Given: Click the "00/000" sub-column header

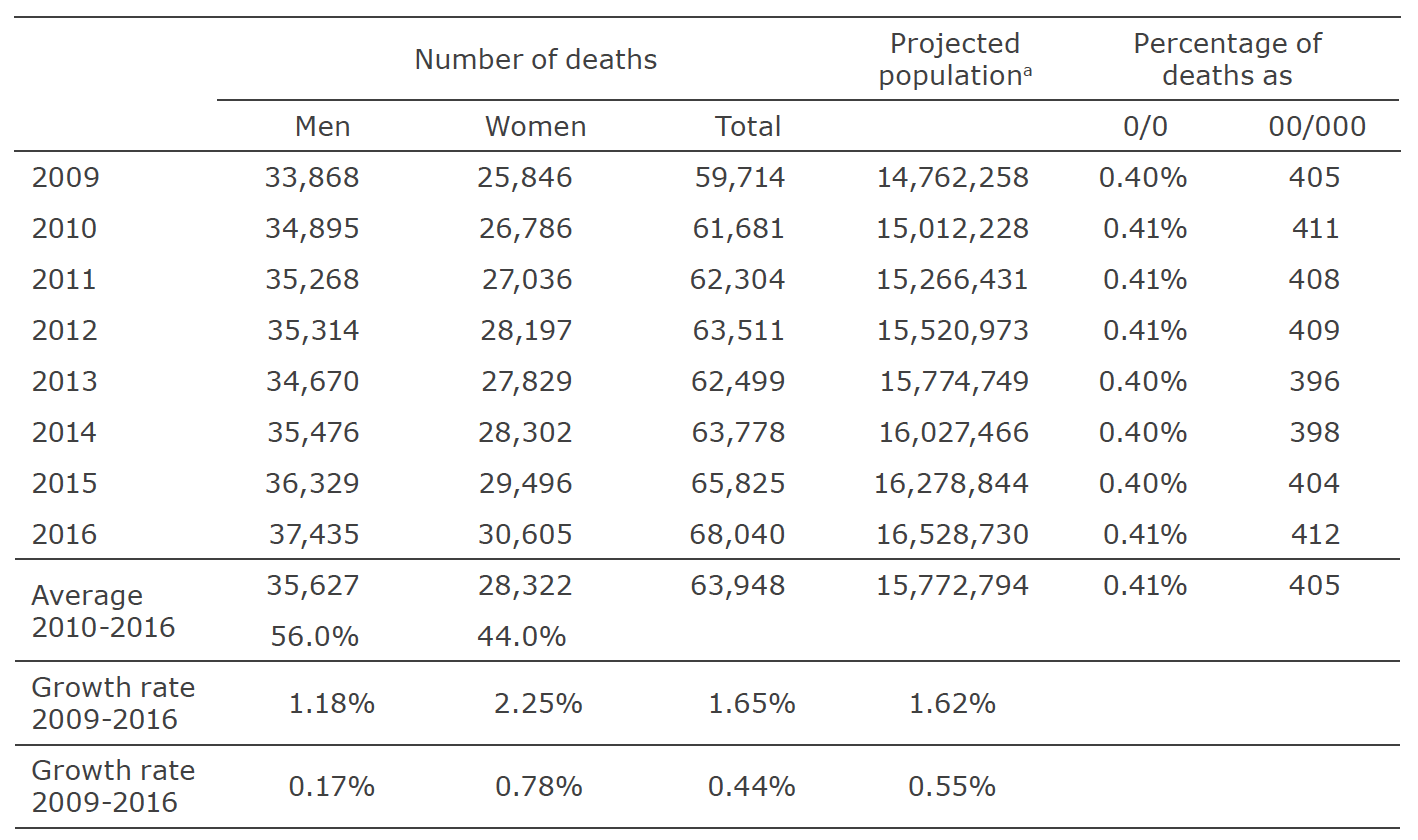Looking at the screenshot, I should click(1316, 127).
